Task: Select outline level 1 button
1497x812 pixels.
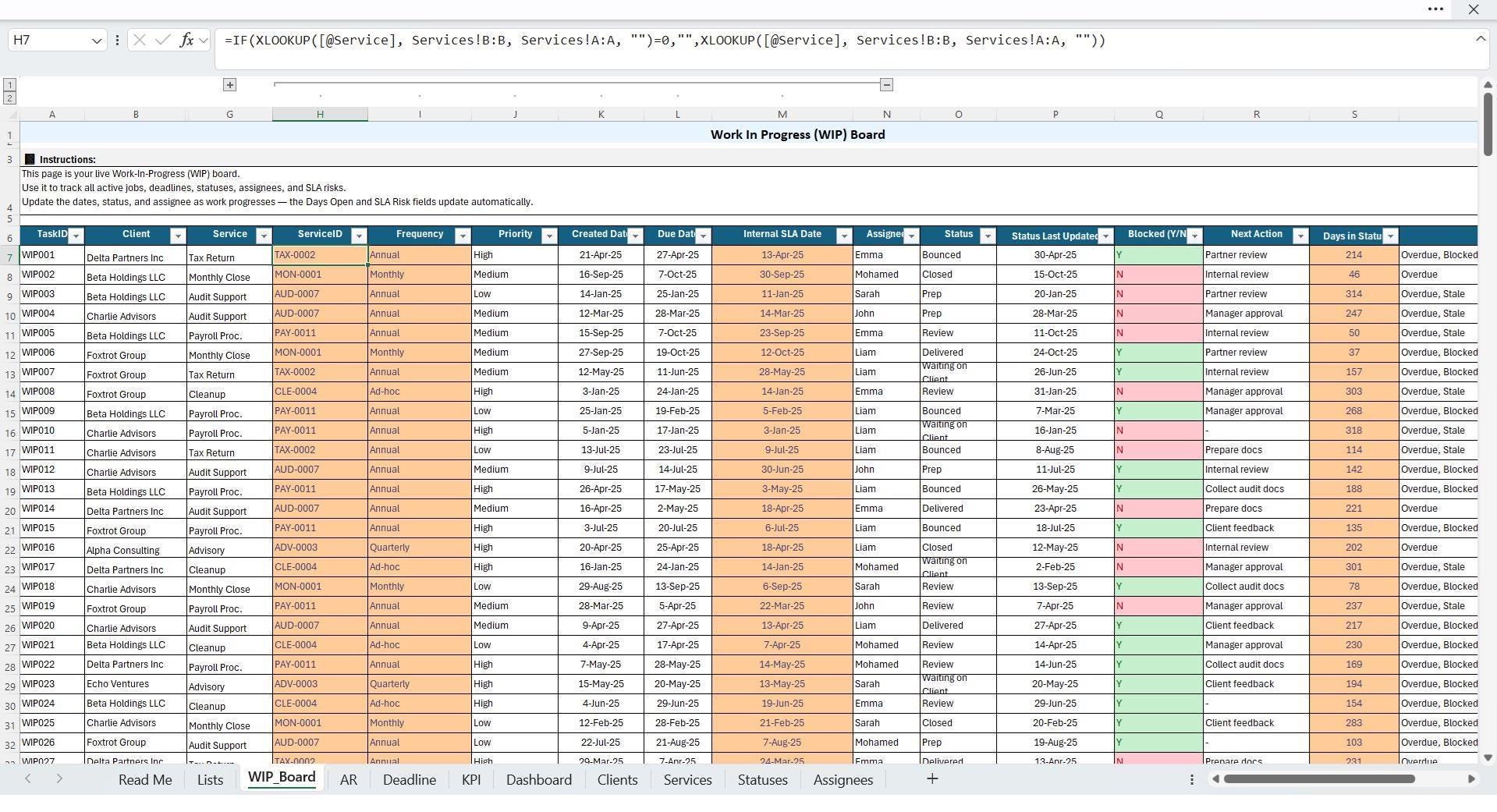Action: [x=9, y=84]
